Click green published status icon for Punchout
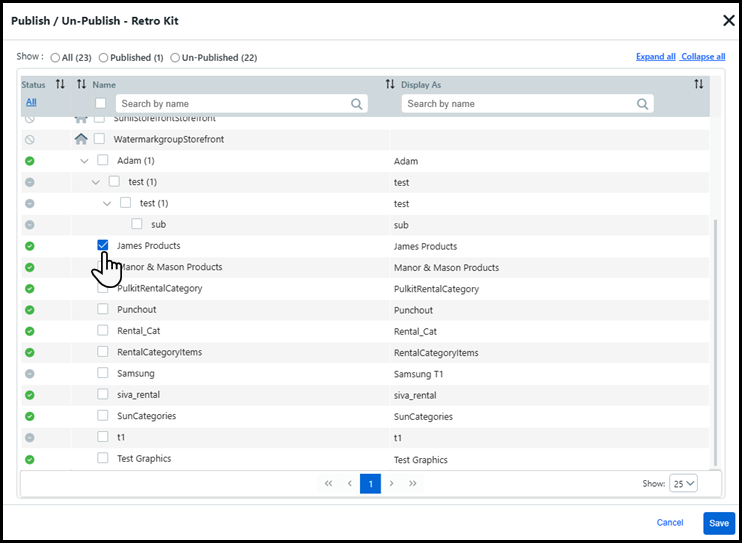 pyautogui.click(x=30, y=310)
